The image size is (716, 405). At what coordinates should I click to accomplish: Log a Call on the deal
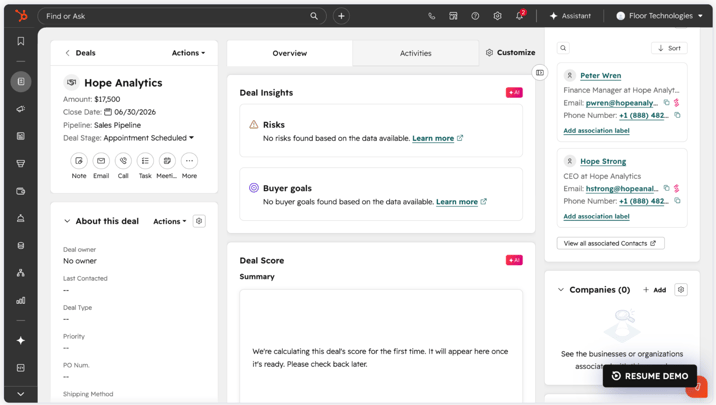coord(123,161)
